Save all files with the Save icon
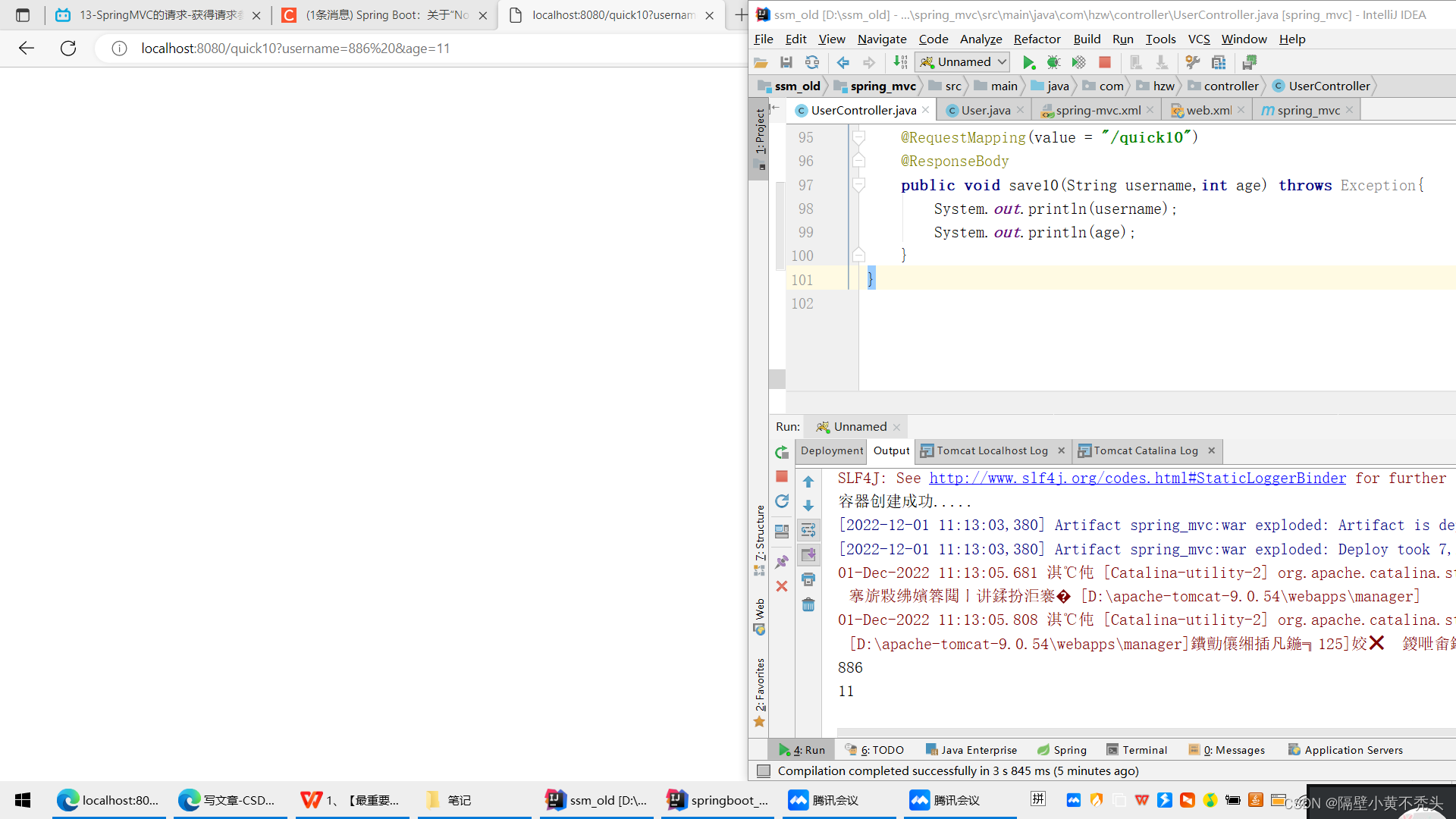 pyautogui.click(x=787, y=62)
